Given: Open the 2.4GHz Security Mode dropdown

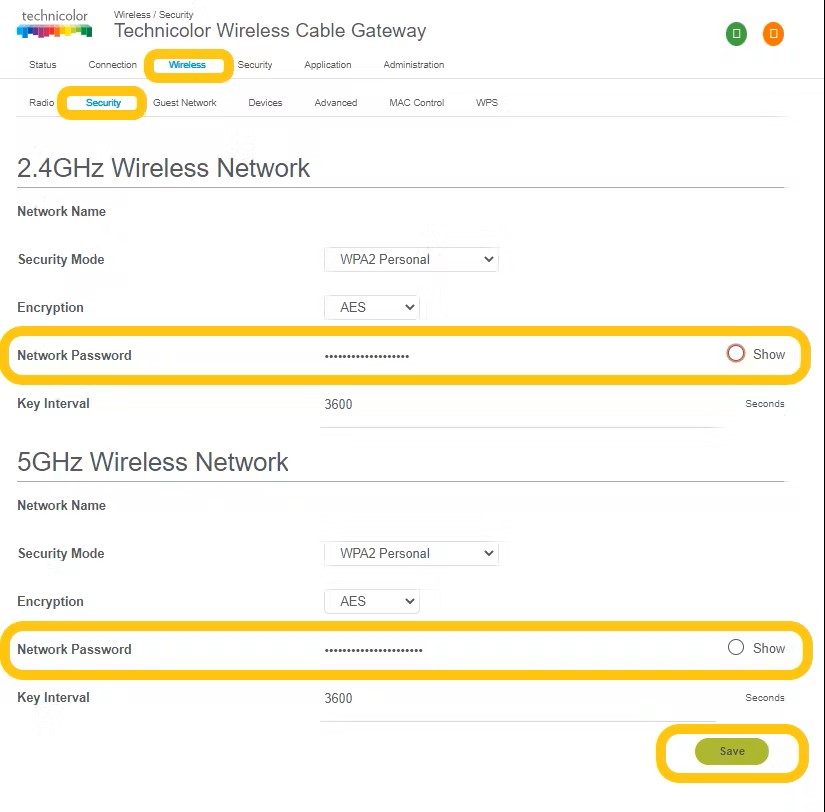Looking at the screenshot, I should pyautogui.click(x=411, y=259).
